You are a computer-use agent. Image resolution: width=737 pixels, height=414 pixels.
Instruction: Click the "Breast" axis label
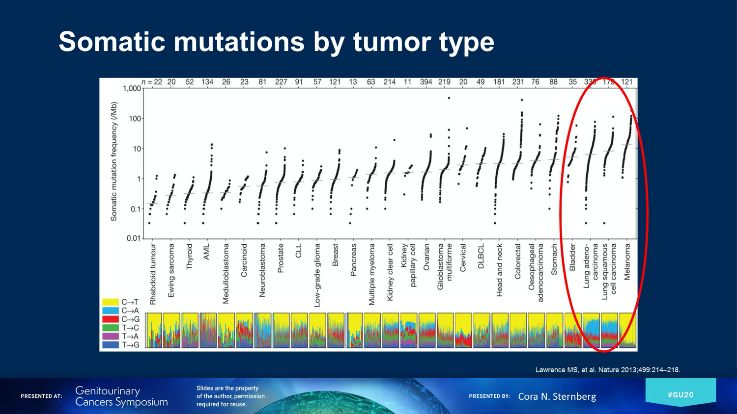point(335,255)
